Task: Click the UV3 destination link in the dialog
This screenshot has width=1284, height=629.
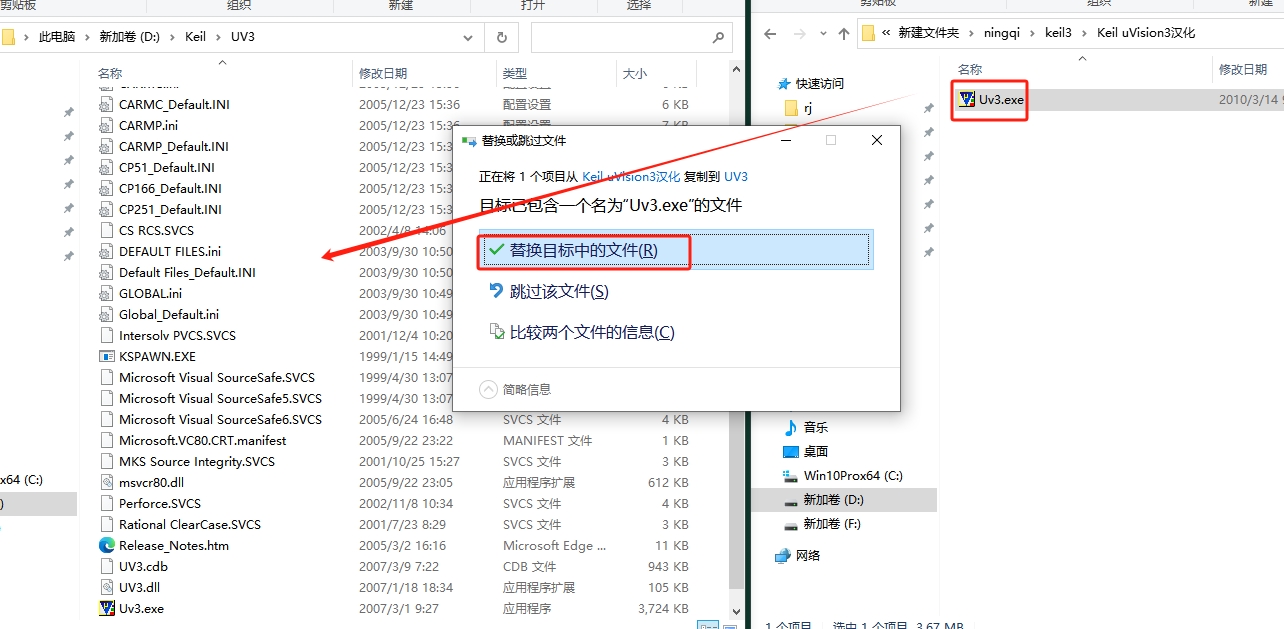Action: coord(736,176)
